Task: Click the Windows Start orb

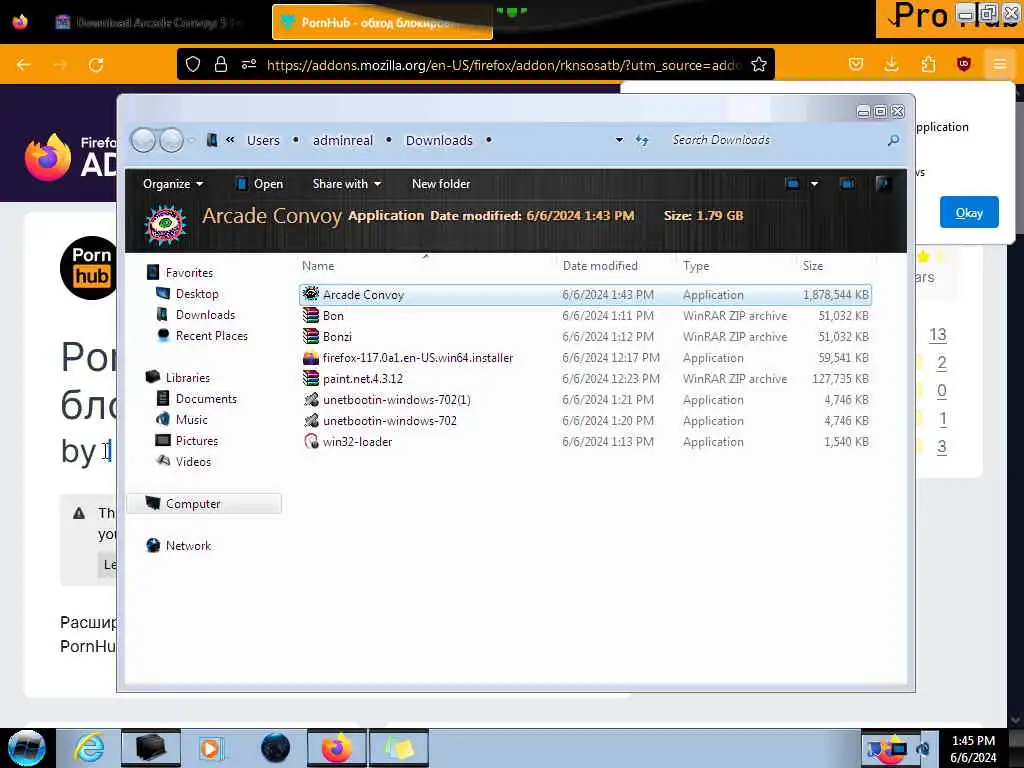Action: tap(27, 748)
